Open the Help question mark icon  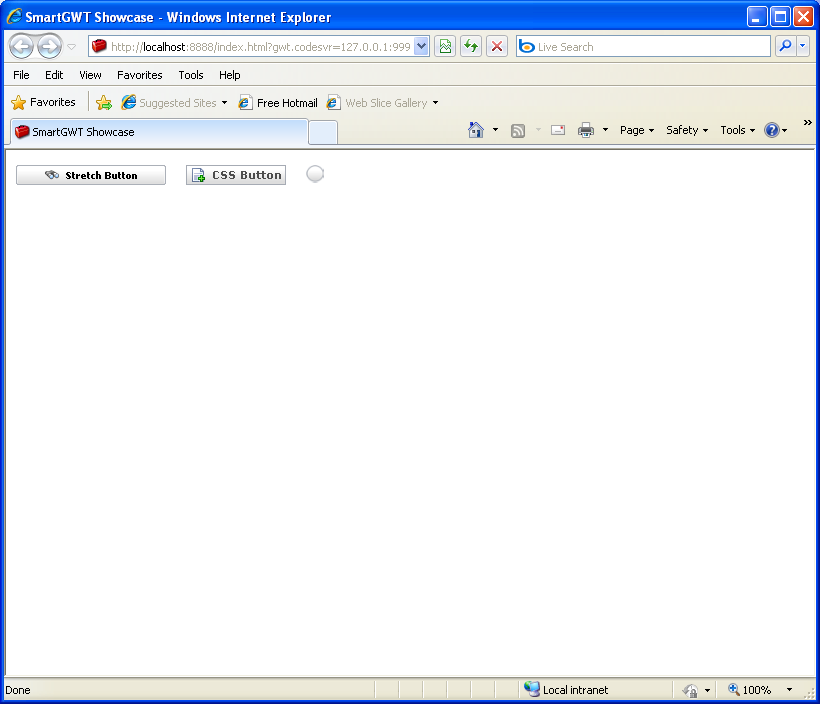772,130
